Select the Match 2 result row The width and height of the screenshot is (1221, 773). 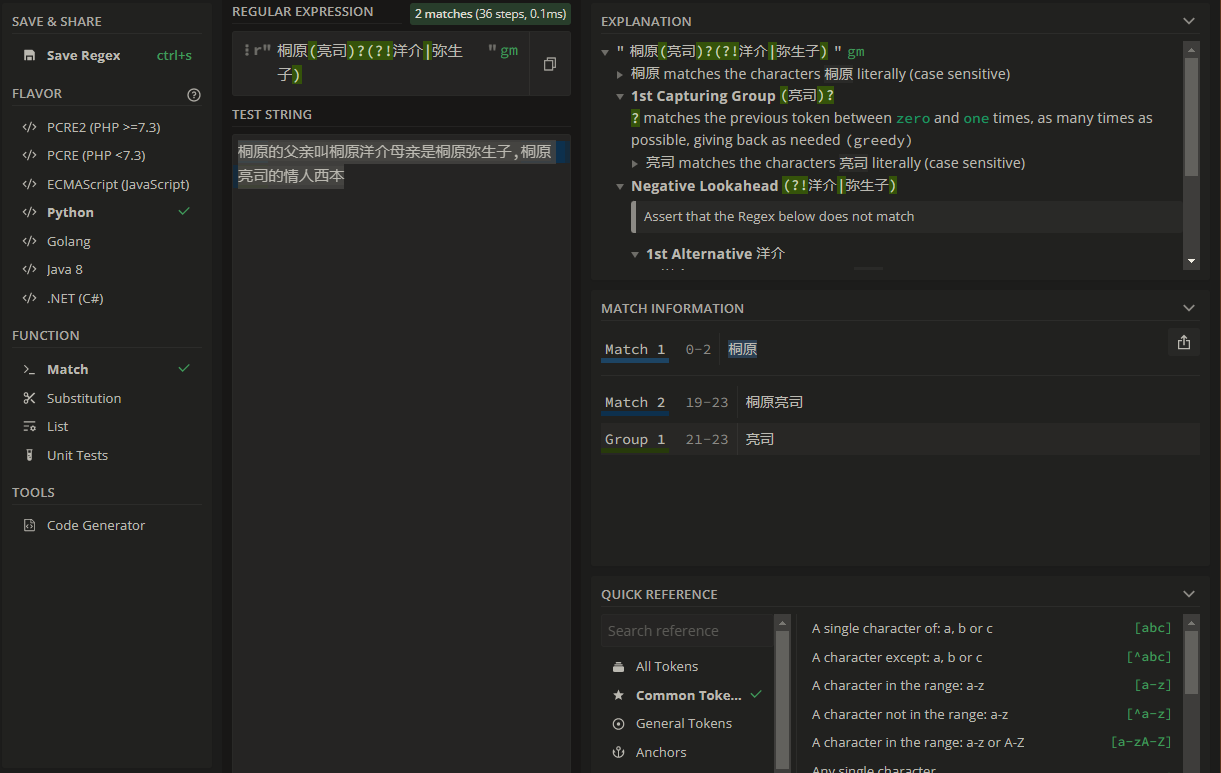[900, 402]
